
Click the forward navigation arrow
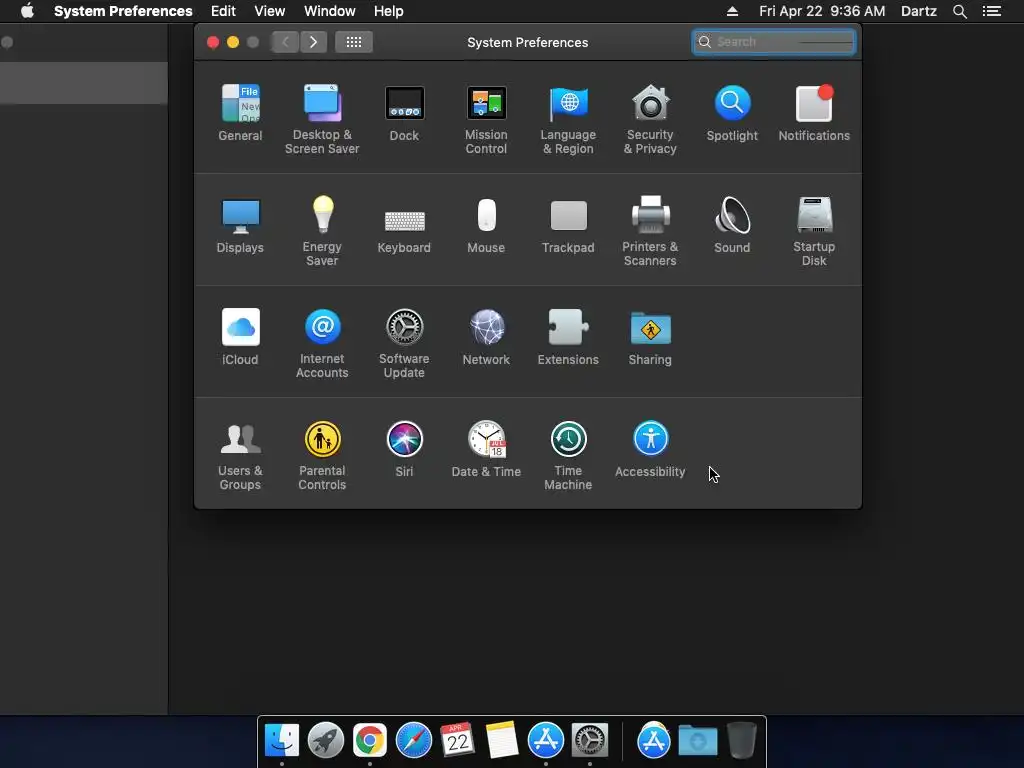pyautogui.click(x=313, y=42)
